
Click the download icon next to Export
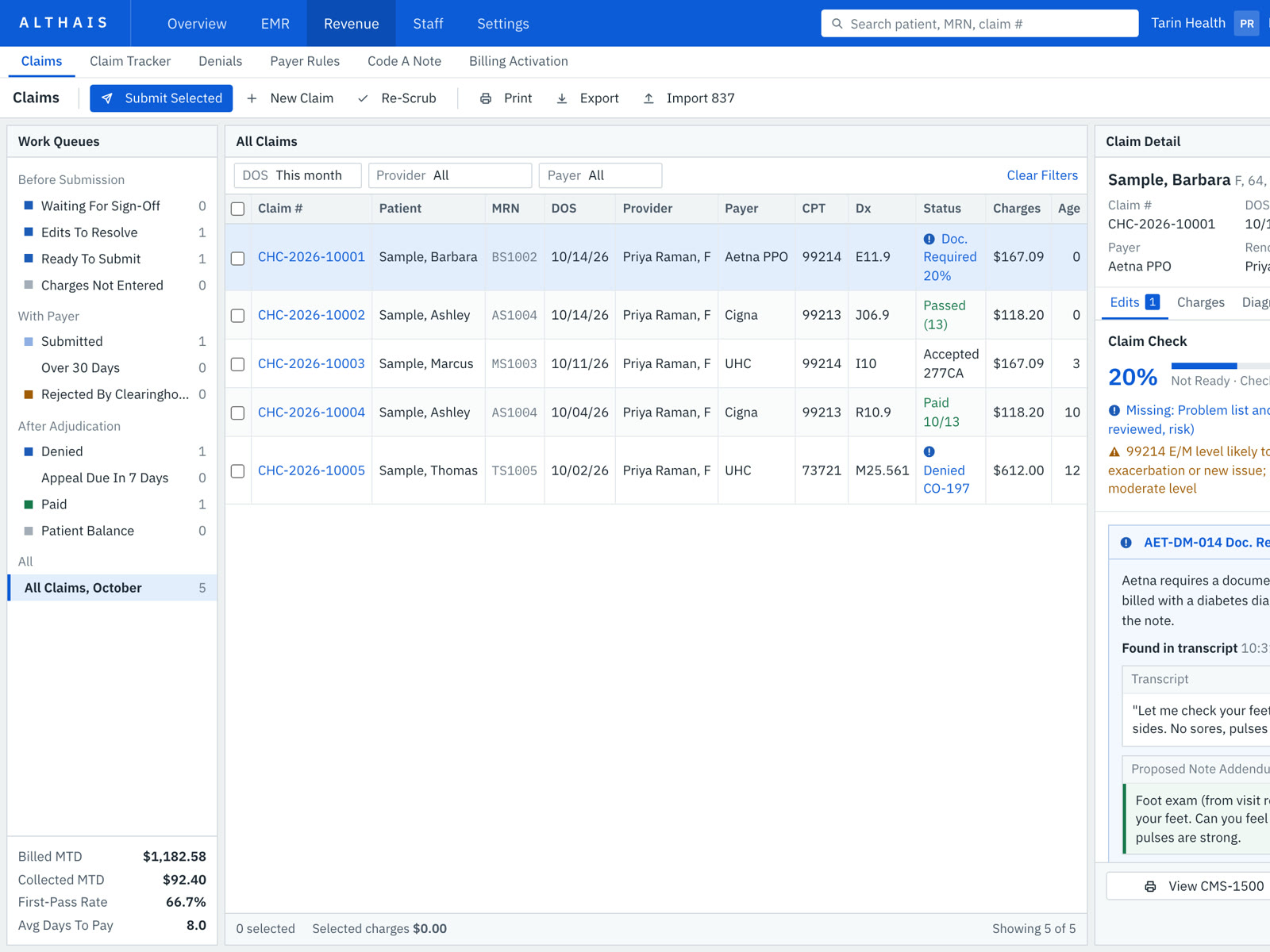[562, 98]
